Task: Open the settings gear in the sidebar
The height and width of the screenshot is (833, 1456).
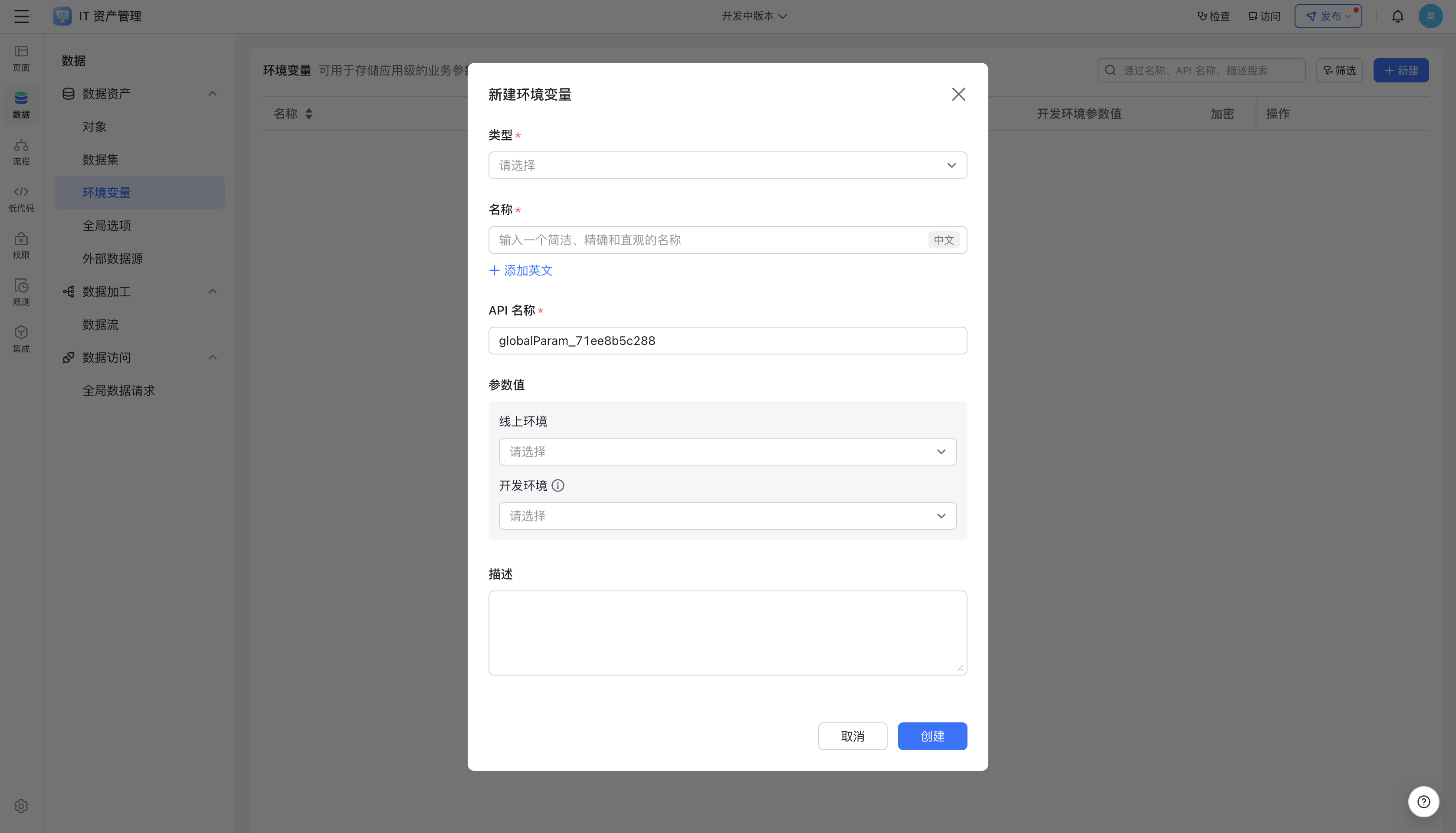Action: coord(21,806)
